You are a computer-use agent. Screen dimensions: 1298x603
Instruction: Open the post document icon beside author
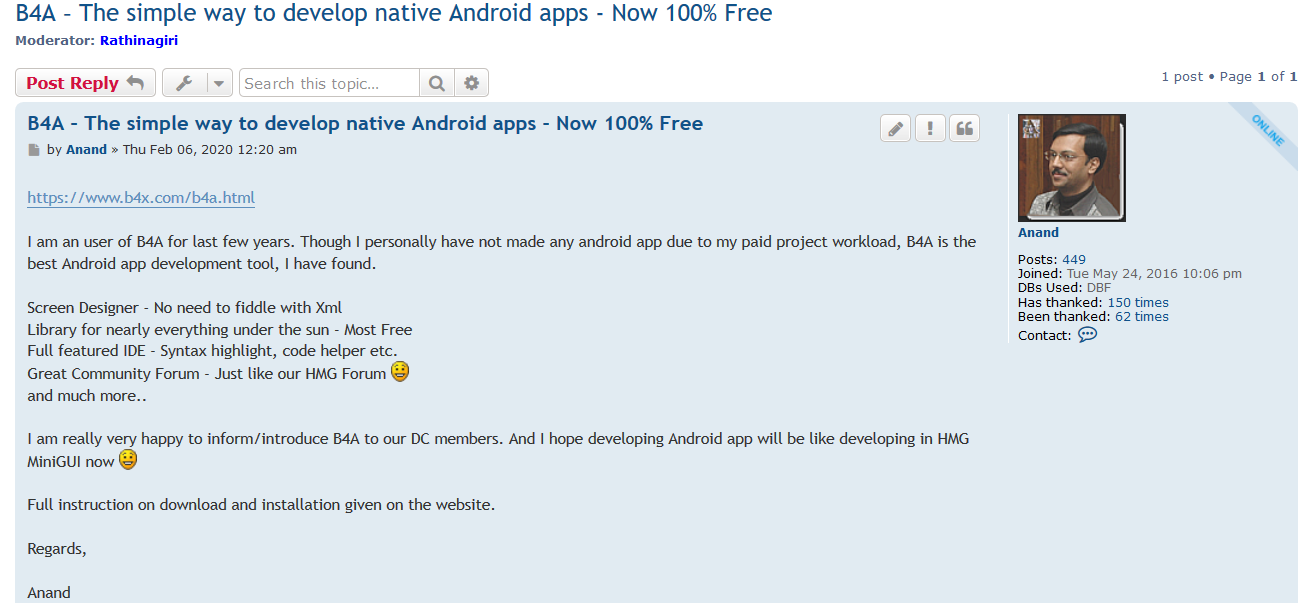tap(34, 150)
